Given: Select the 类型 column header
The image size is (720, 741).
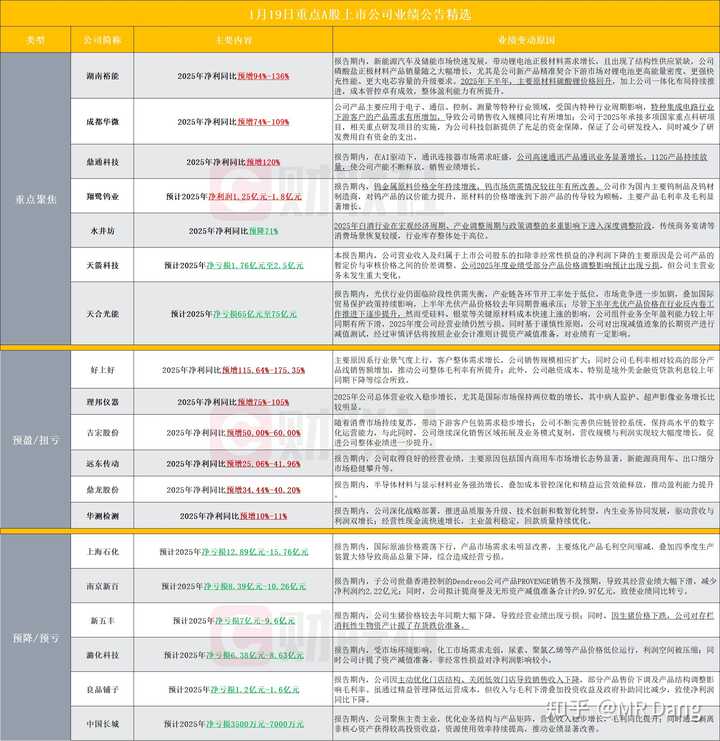Looking at the screenshot, I should 36,41.
